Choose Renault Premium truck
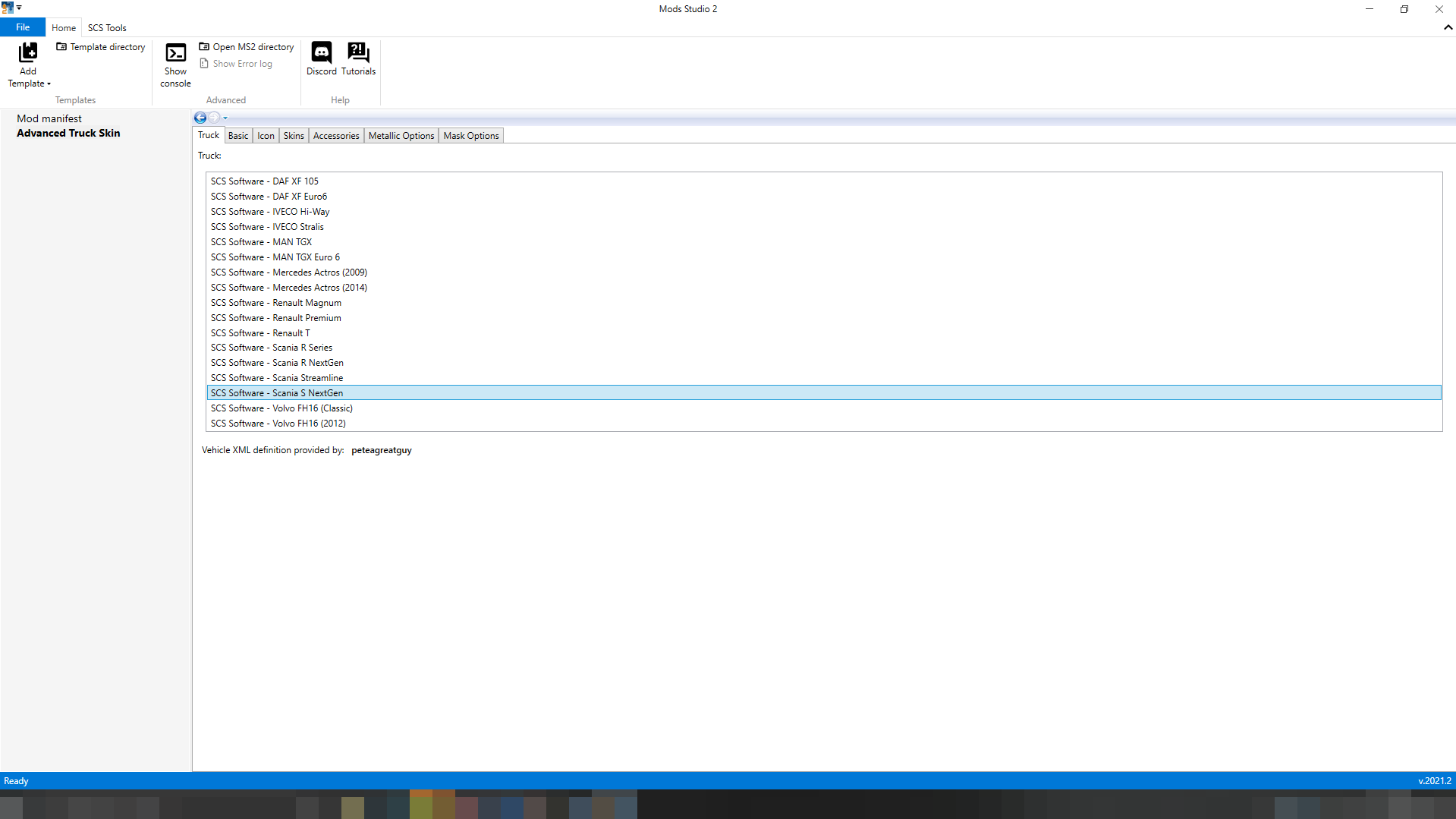This screenshot has width=1456, height=819. [824, 318]
